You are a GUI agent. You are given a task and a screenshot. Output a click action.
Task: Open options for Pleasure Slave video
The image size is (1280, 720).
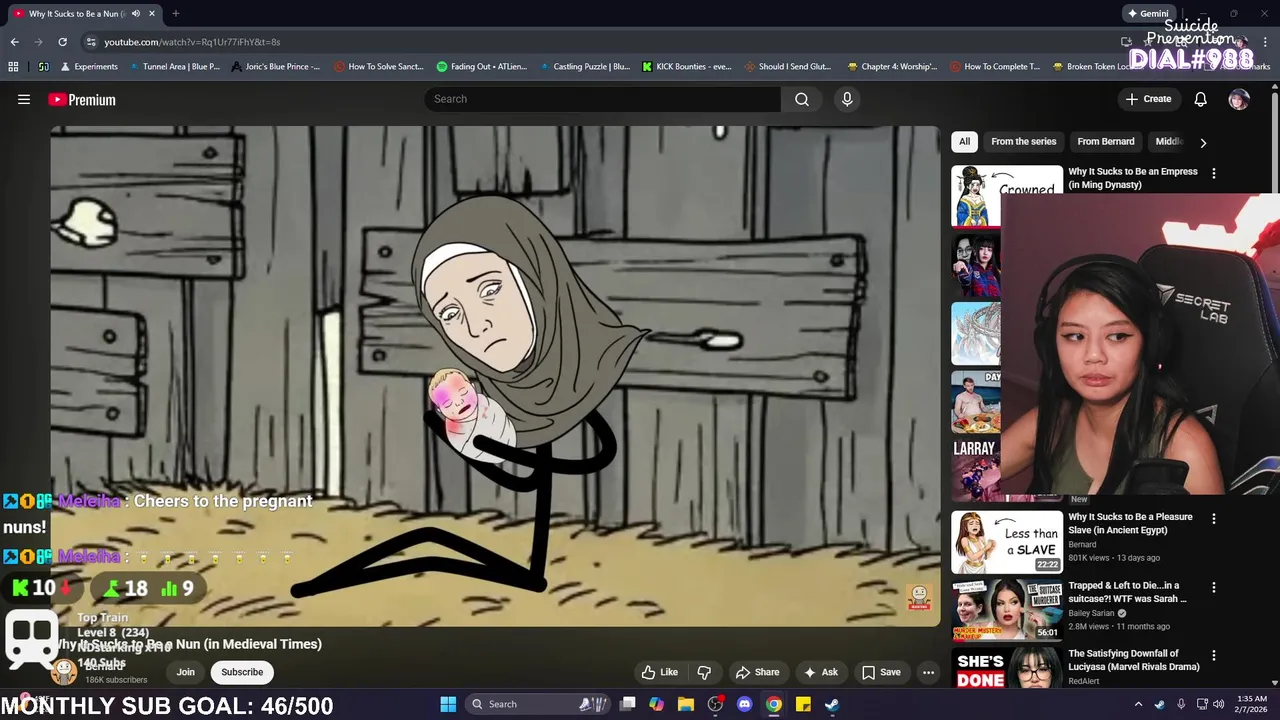pos(1214,519)
